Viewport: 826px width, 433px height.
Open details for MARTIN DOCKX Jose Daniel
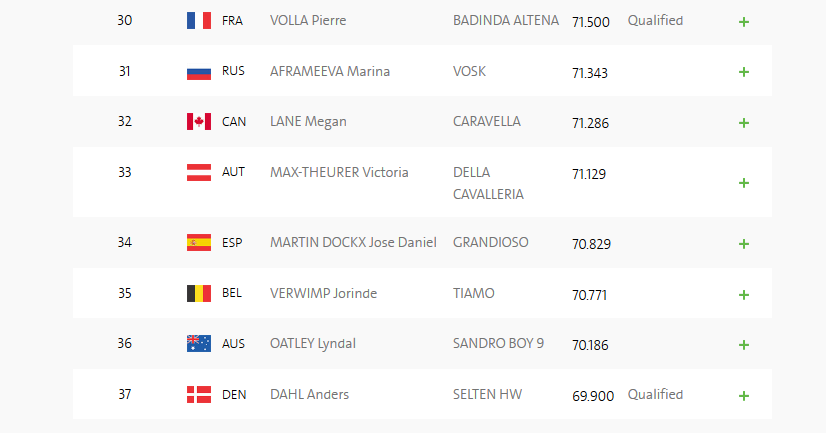point(743,243)
